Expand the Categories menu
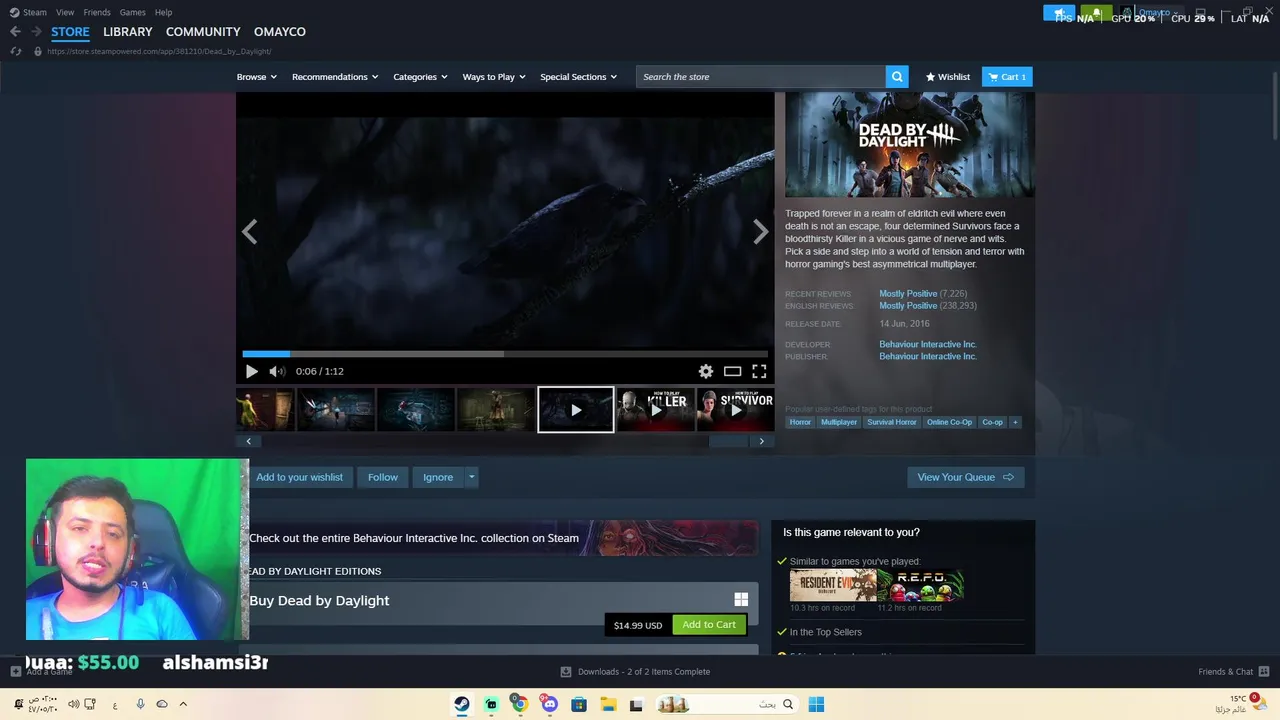Screen dimensions: 1280x720 [x=420, y=77]
